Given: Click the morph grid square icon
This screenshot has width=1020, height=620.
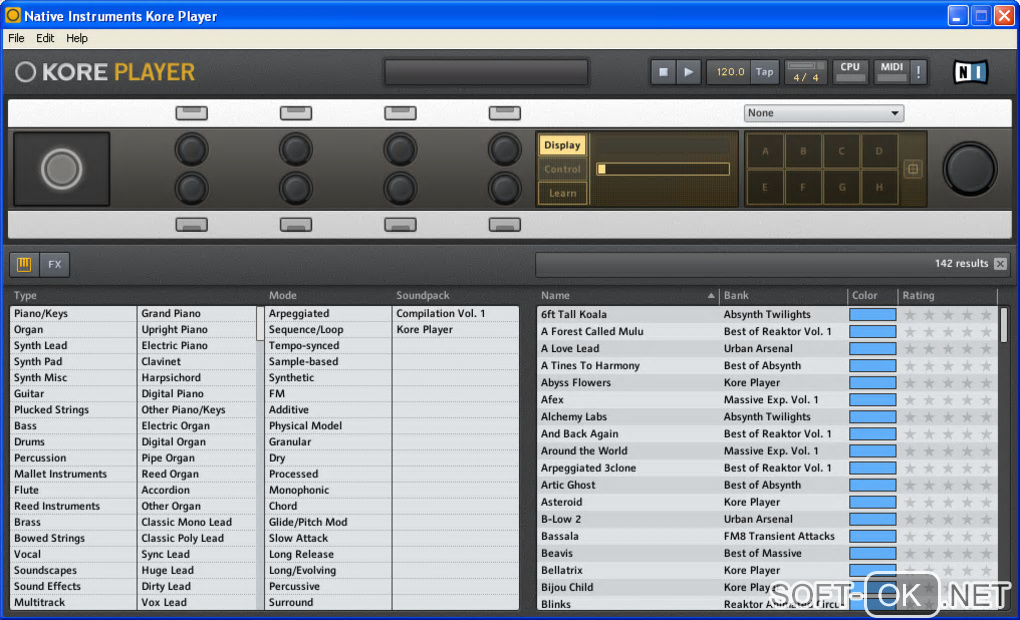Looking at the screenshot, I should [x=913, y=169].
